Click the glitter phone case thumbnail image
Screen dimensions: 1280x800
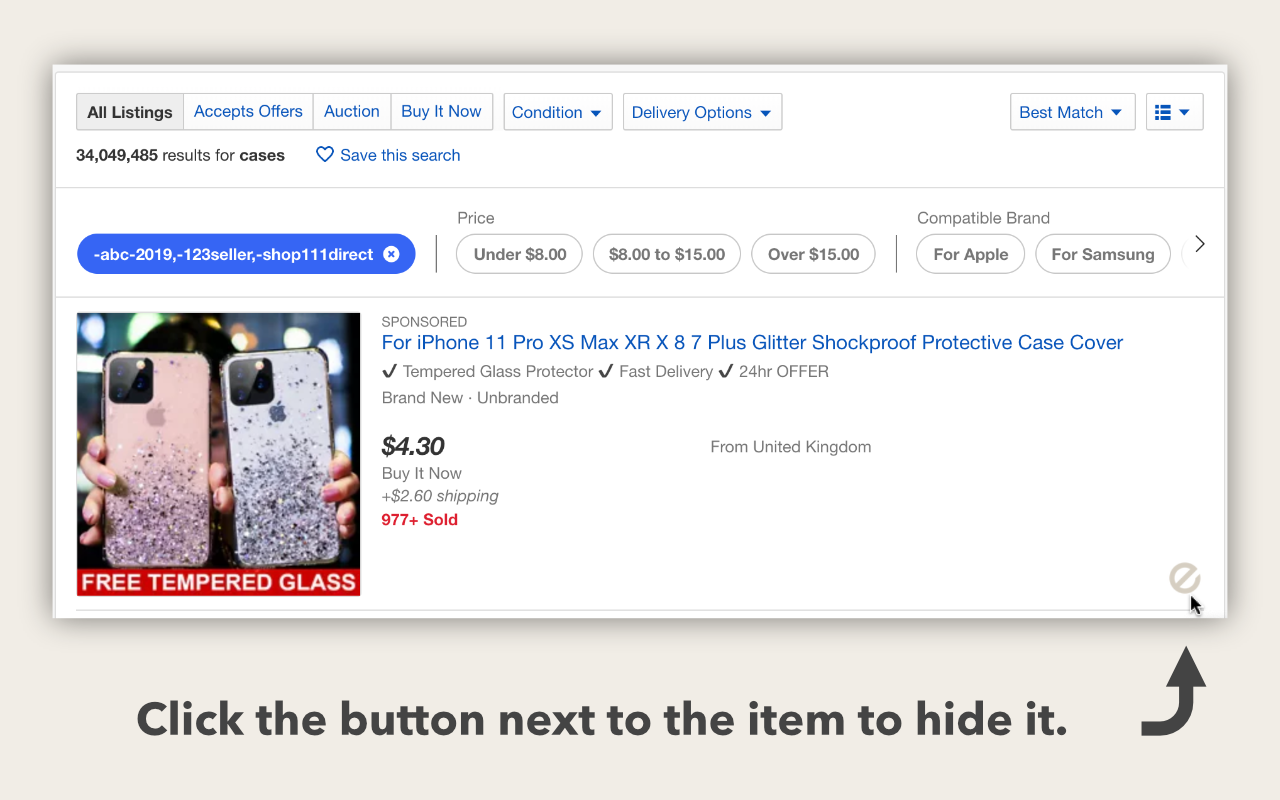pos(218,454)
